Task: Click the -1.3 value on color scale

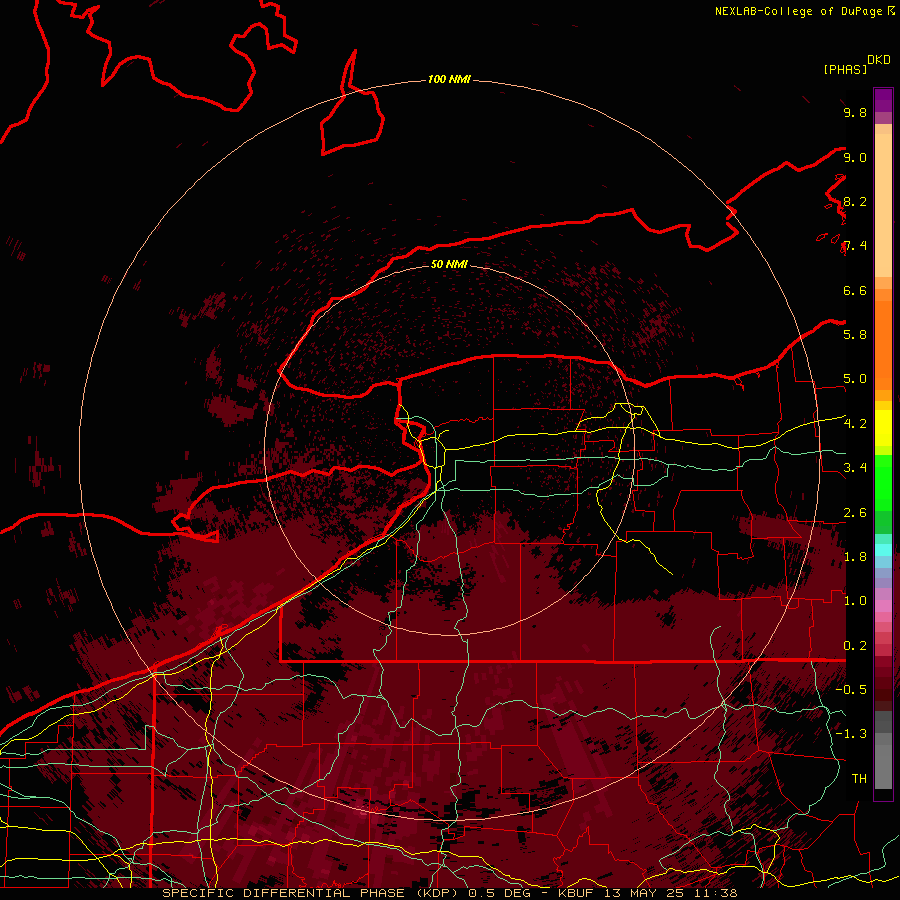Action: pos(851,734)
